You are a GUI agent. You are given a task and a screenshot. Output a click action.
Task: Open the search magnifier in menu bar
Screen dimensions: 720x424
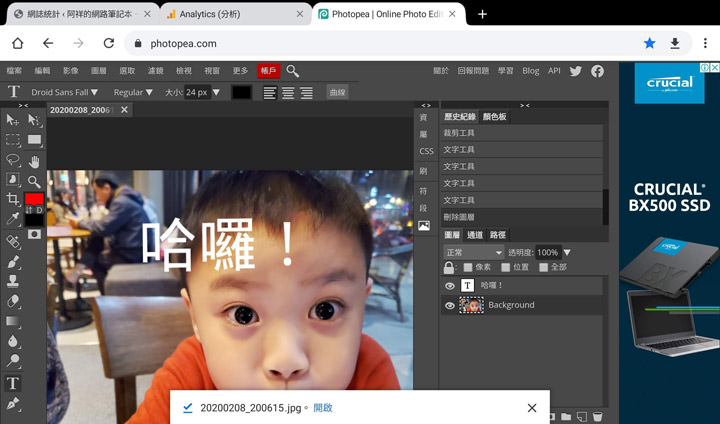pyautogui.click(x=292, y=71)
